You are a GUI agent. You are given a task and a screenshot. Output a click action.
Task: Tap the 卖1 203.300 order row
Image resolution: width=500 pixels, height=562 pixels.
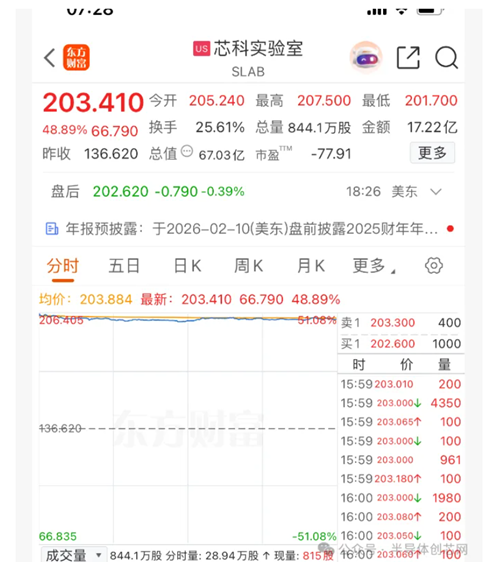(x=401, y=323)
